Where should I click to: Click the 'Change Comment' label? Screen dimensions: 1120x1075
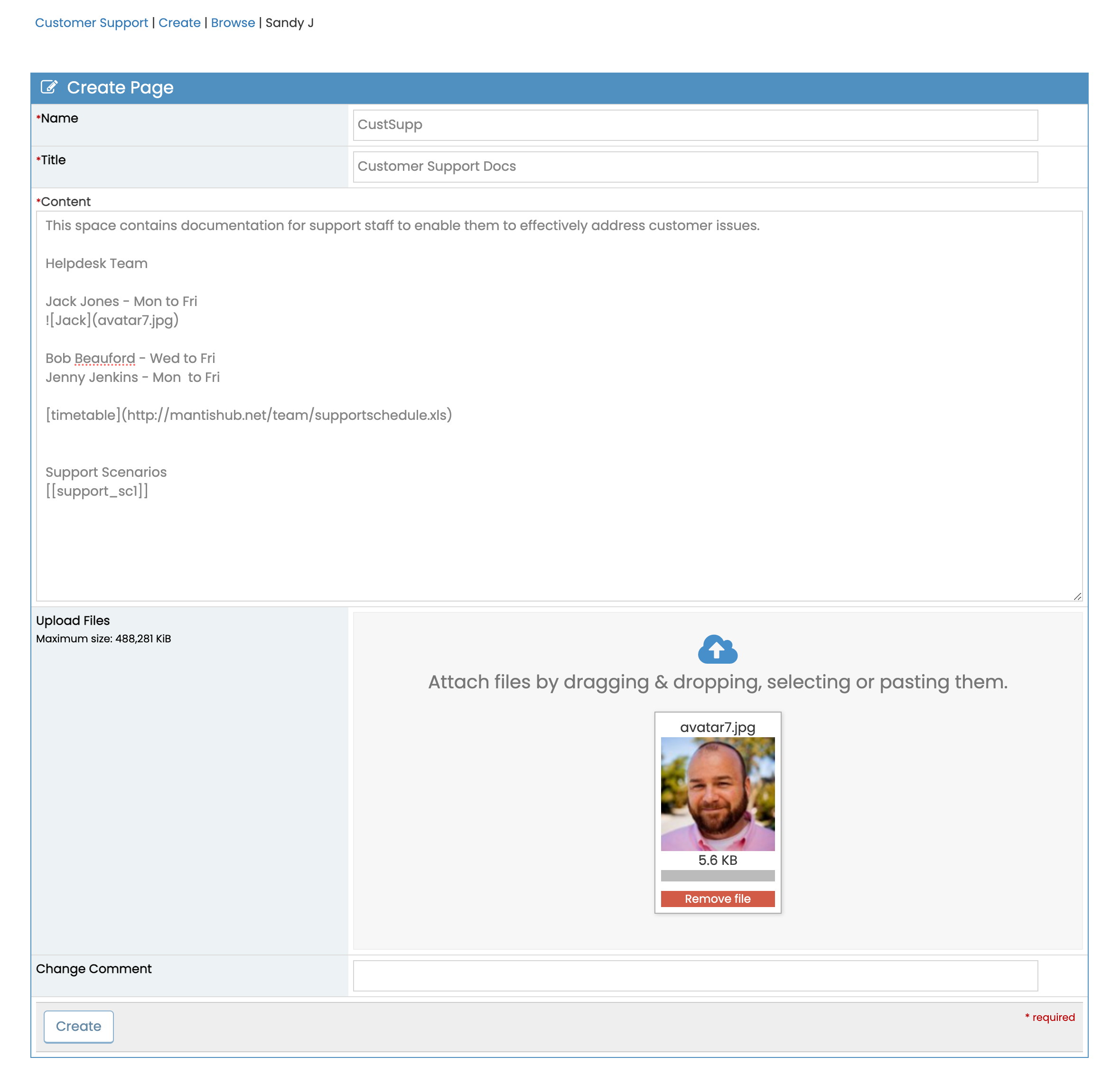click(x=93, y=969)
